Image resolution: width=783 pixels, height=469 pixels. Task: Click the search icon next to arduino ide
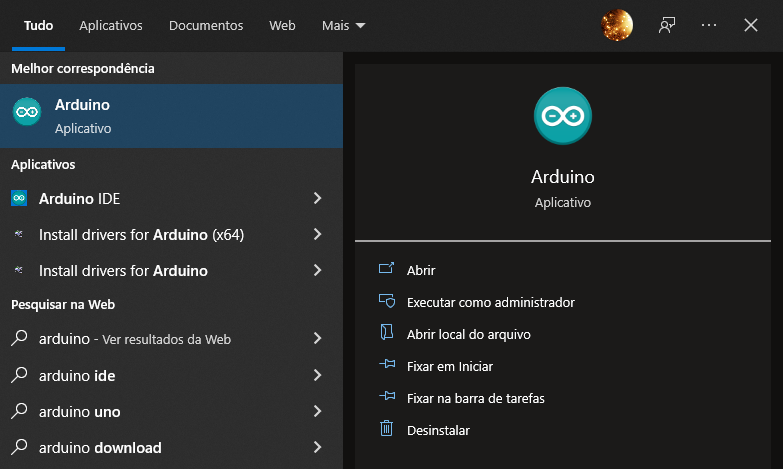[19, 375]
